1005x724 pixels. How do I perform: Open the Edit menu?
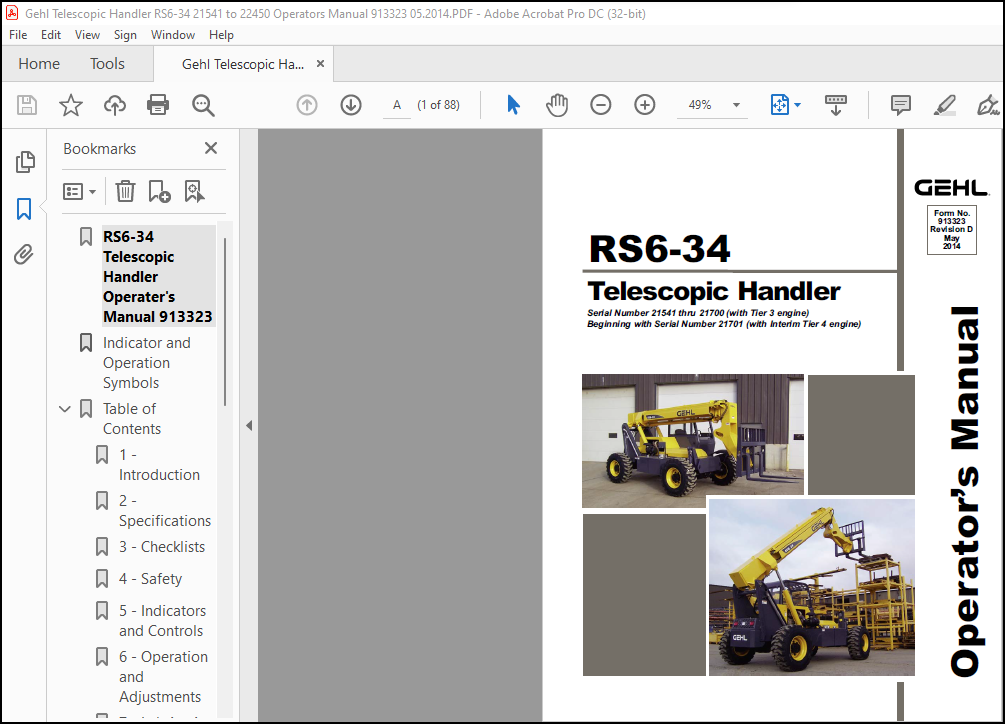pos(51,35)
